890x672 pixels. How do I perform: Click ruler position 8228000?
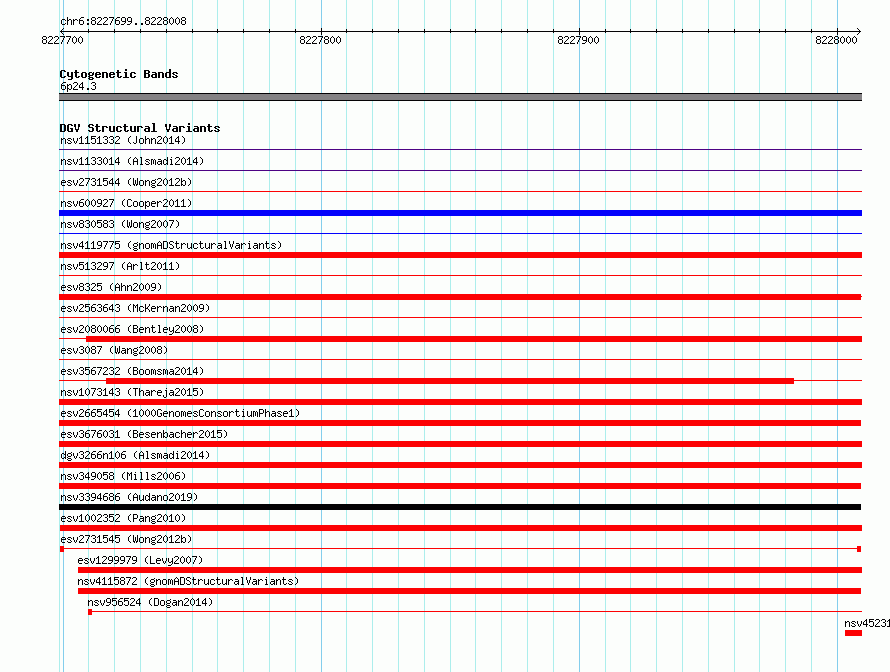pos(837,40)
